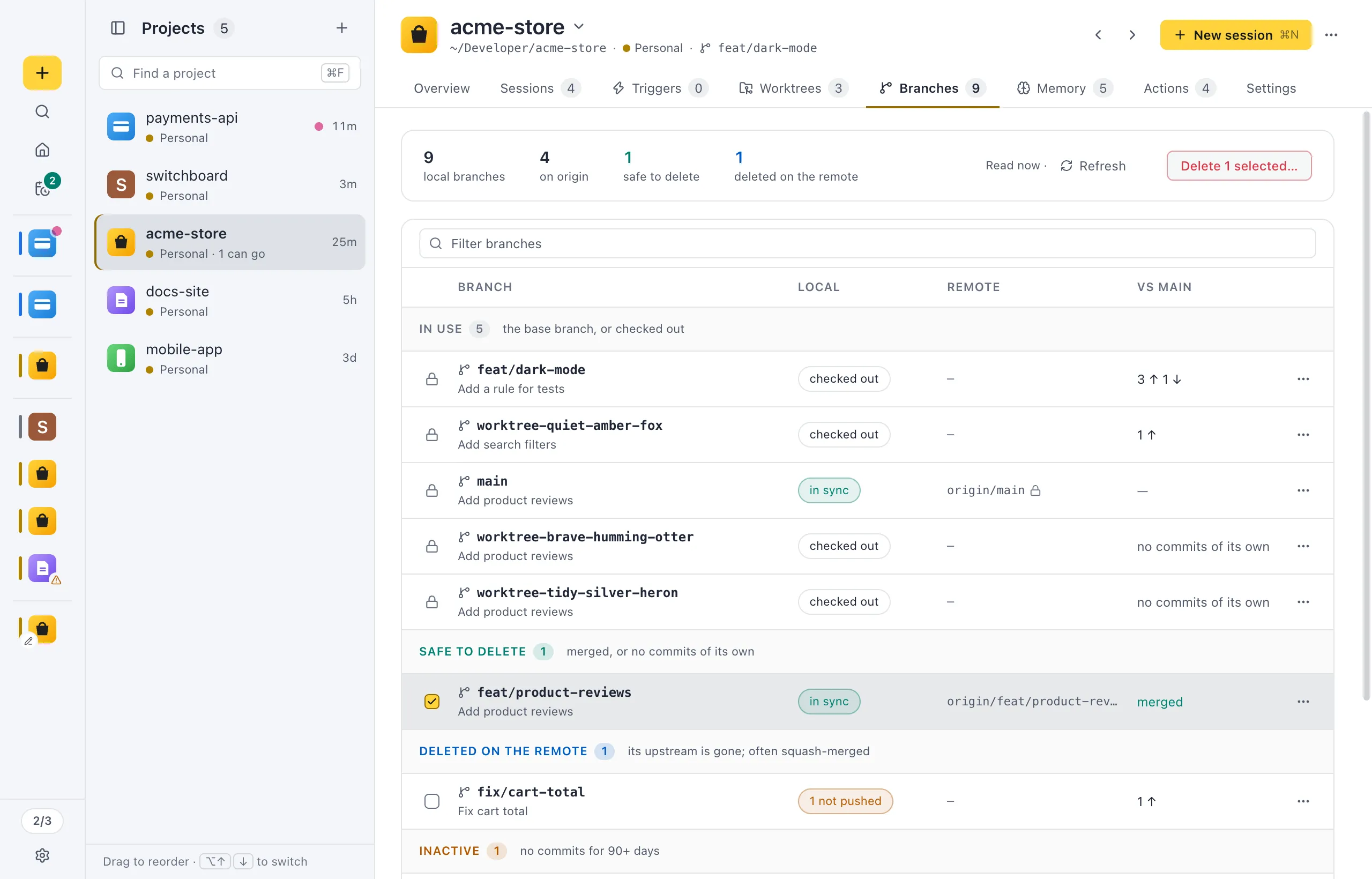The height and width of the screenshot is (879, 1372).
Task: Open the ellipsis menu for feat/product-reviews
Action: (x=1303, y=702)
